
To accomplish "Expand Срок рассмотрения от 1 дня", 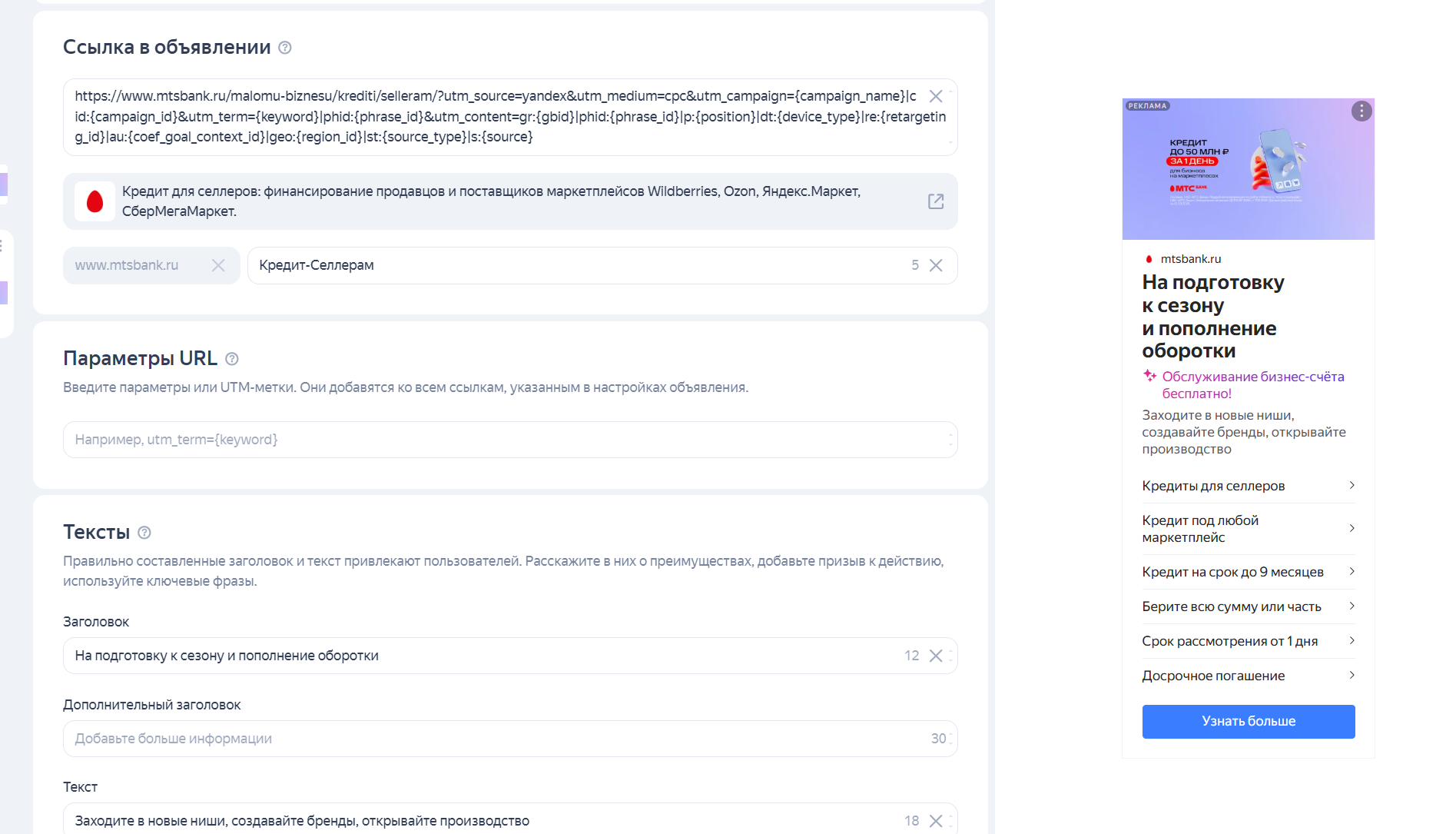I will click(1249, 641).
